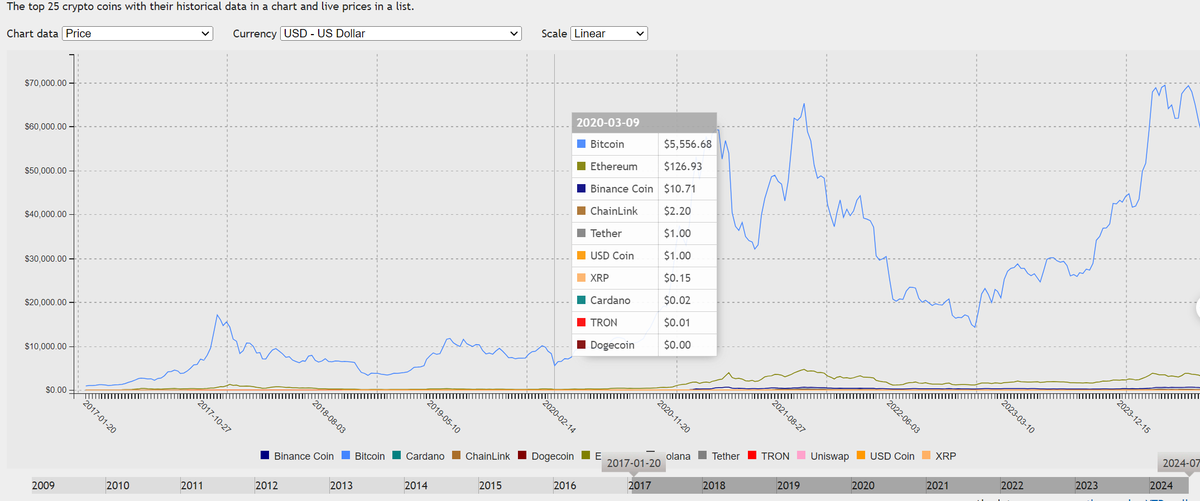
Task: Open the Currency USD - US Dollar dropdown
Action: (x=401, y=33)
